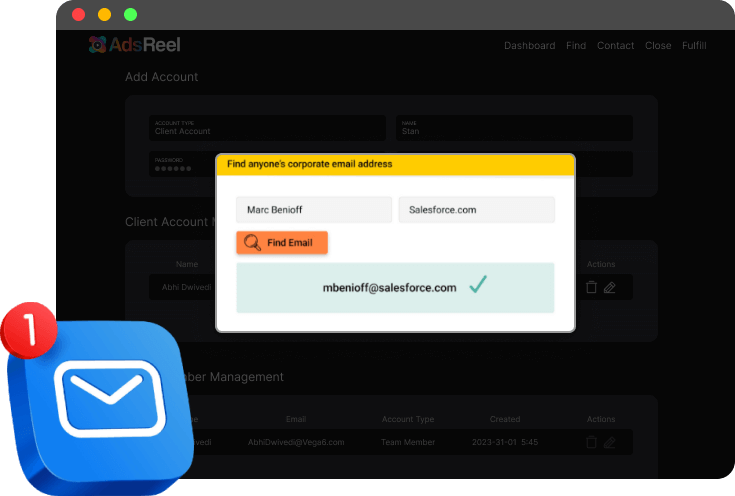
Task: Click the Password field
Action: [x=182, y=164]
